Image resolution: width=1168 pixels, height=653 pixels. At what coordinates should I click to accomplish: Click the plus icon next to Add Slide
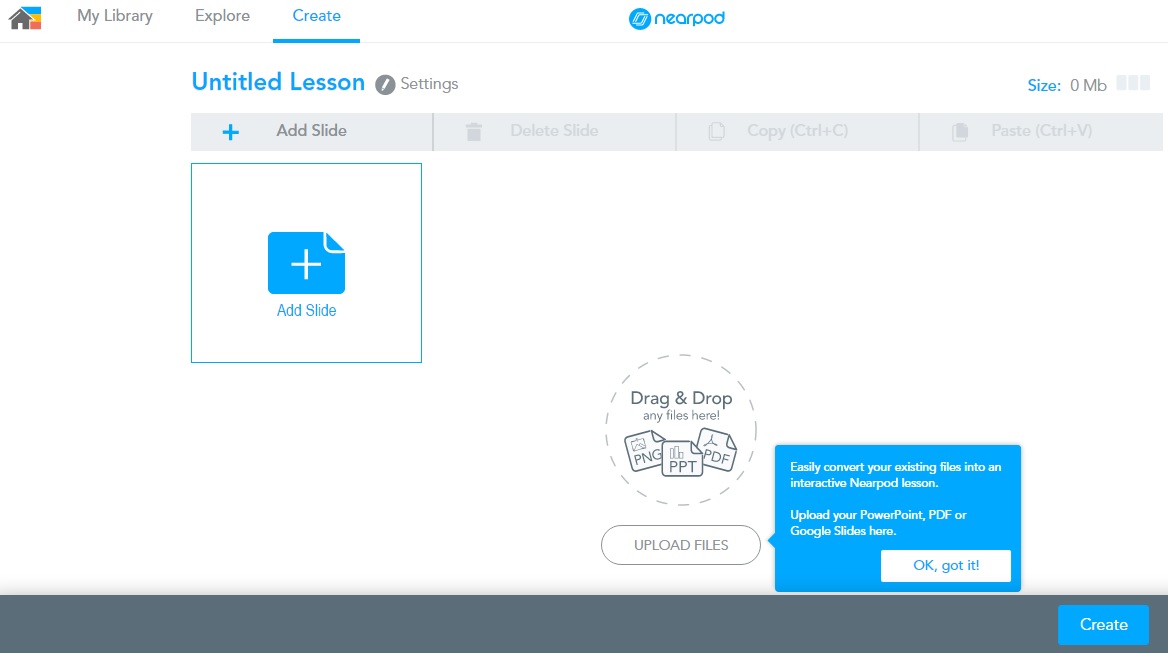click(x=230, y=131)
